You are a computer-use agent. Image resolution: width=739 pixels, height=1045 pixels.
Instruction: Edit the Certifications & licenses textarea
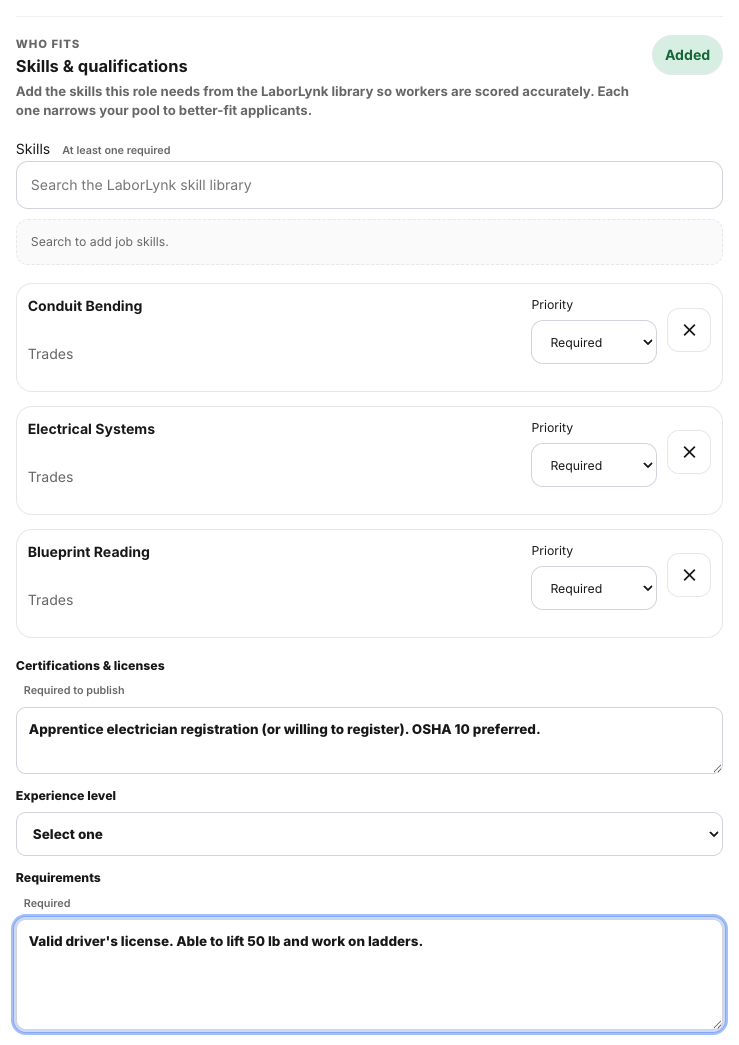click(369, 740)
